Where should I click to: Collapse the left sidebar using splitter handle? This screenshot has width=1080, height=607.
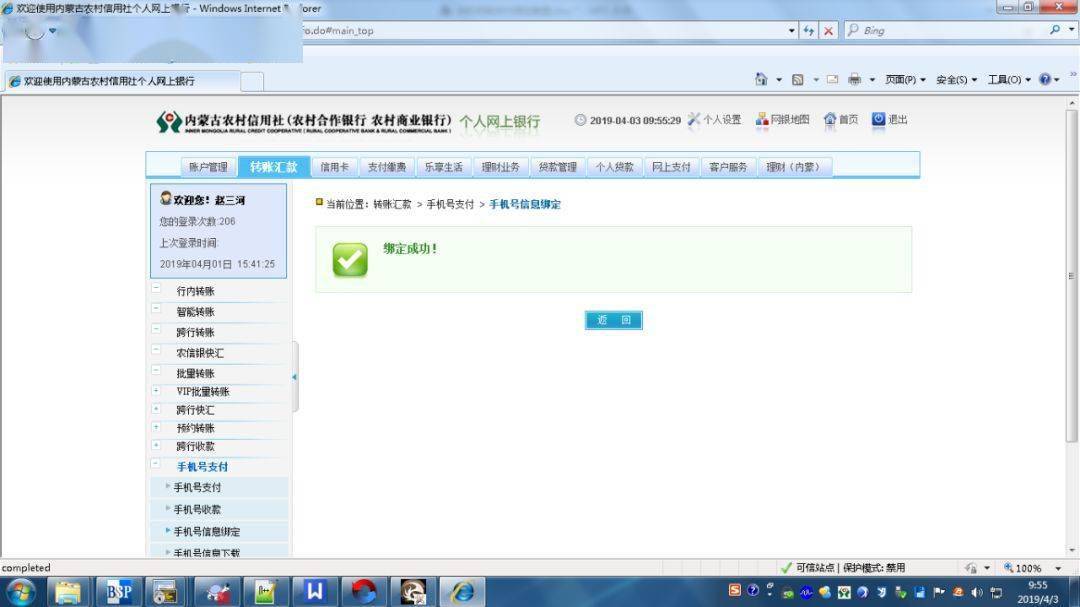[294, 377]
